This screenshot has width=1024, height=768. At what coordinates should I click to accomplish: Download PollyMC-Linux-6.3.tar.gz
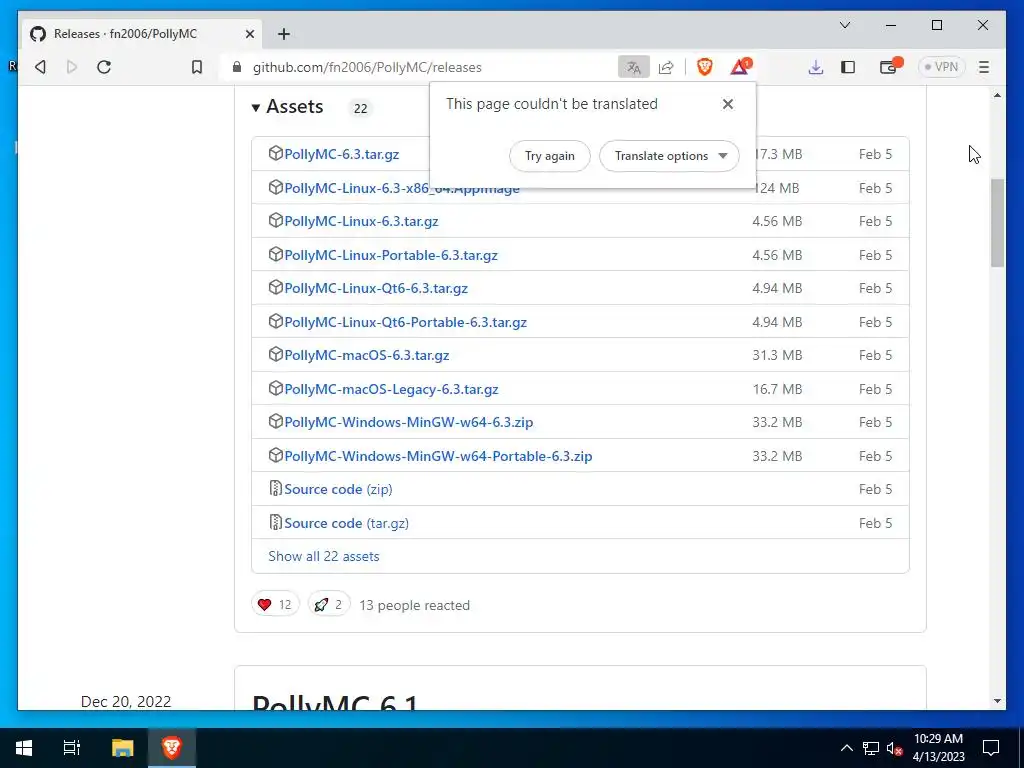361,221
